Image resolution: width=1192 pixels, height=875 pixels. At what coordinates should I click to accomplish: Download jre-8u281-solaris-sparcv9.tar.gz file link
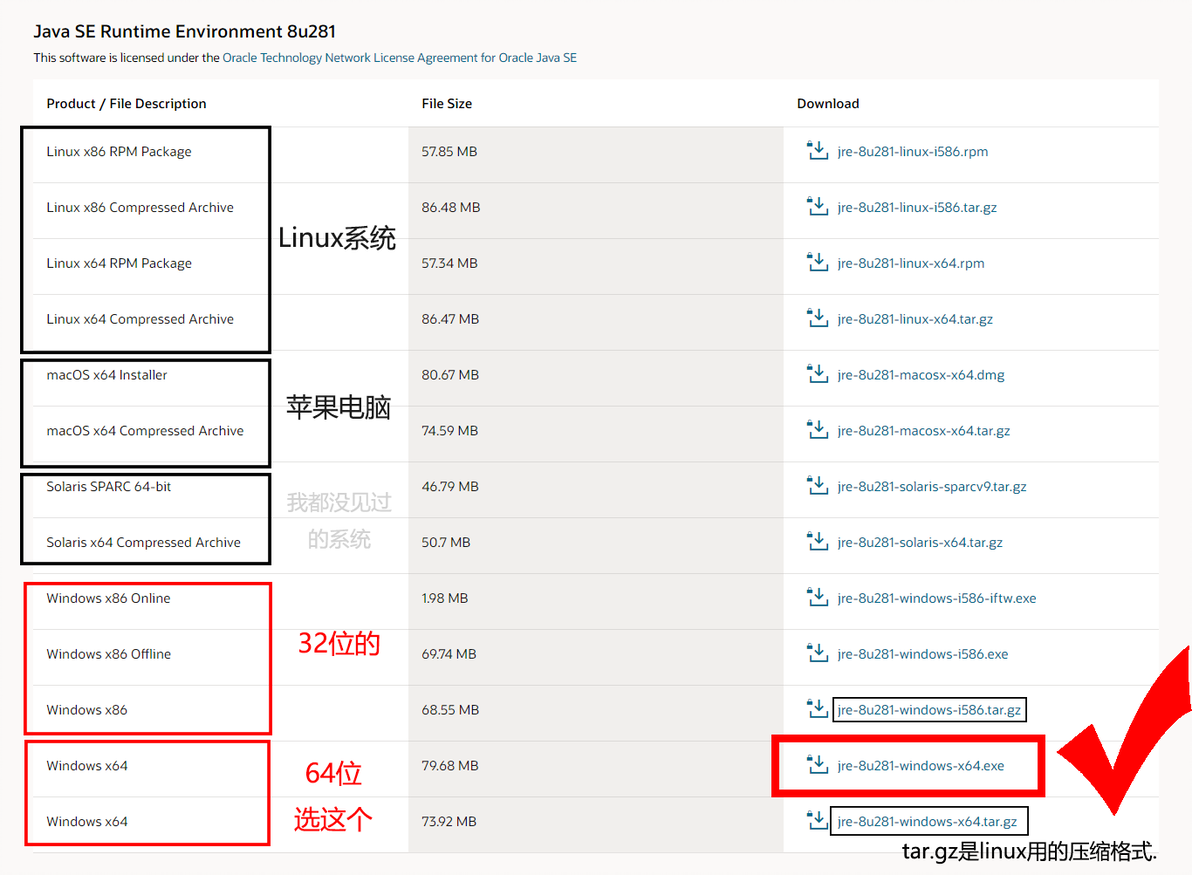coord(932,487)
